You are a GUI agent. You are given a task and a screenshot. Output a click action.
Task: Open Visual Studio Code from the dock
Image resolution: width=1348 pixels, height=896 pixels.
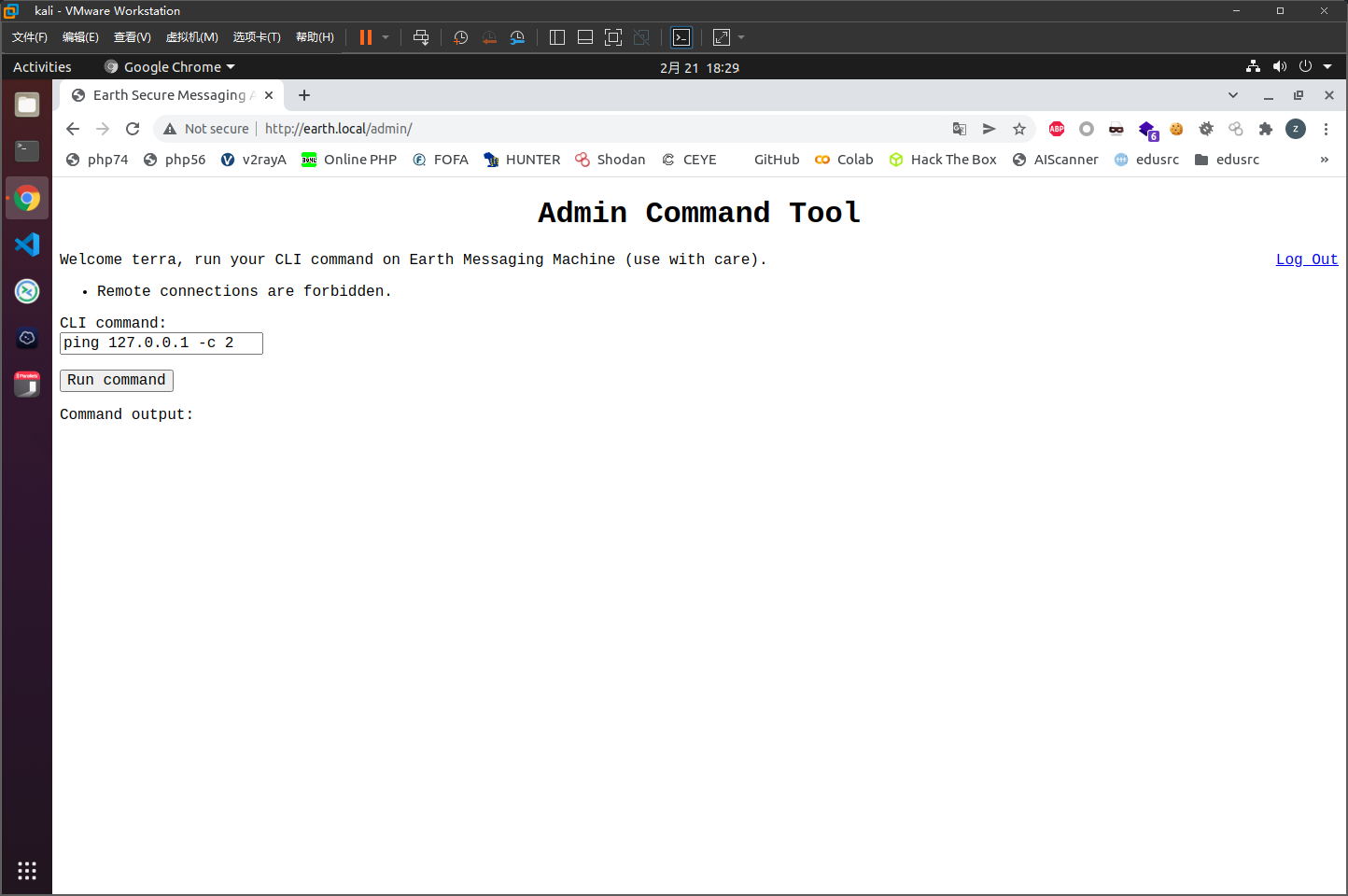pyautogui.click(x=27, y=245)
